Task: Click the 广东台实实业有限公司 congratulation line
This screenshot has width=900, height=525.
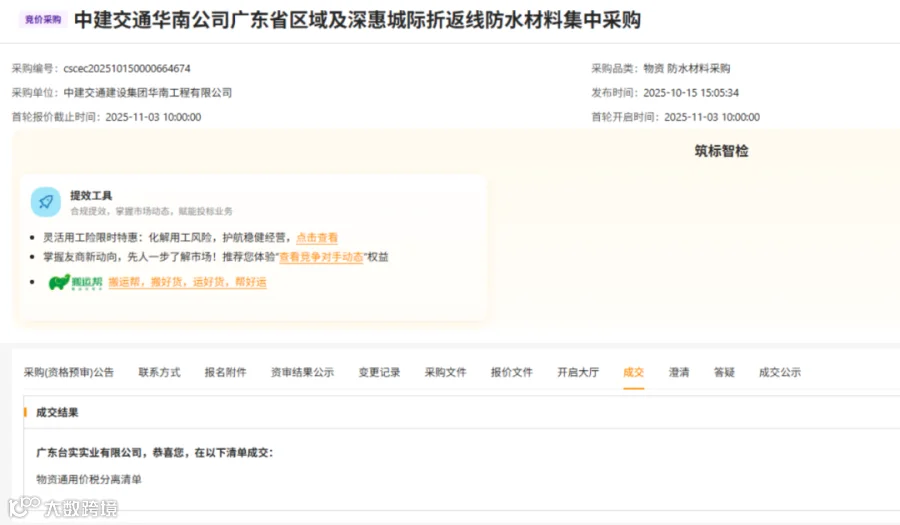Action: click(x=154, y=453)
